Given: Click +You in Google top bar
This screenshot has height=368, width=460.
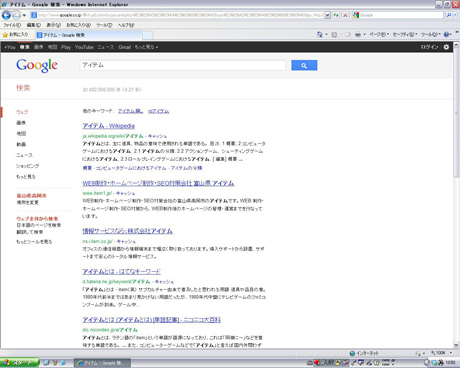Looking at the screenshot, I should point(10,47).
